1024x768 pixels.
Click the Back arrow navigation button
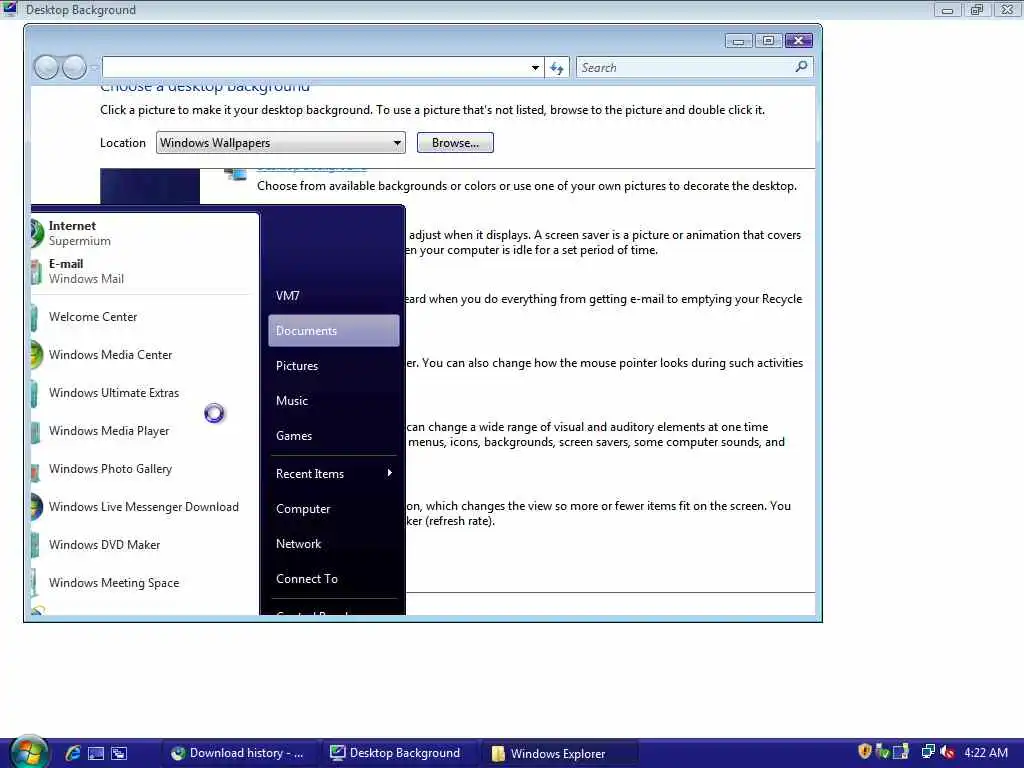(46, 67)
